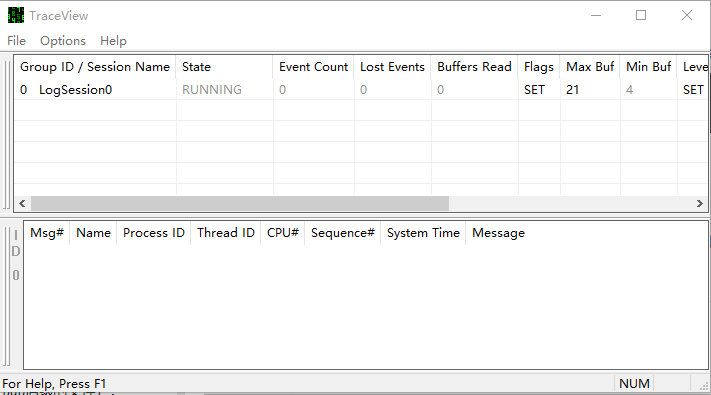Maximize the TraceView window

[641, 15]
